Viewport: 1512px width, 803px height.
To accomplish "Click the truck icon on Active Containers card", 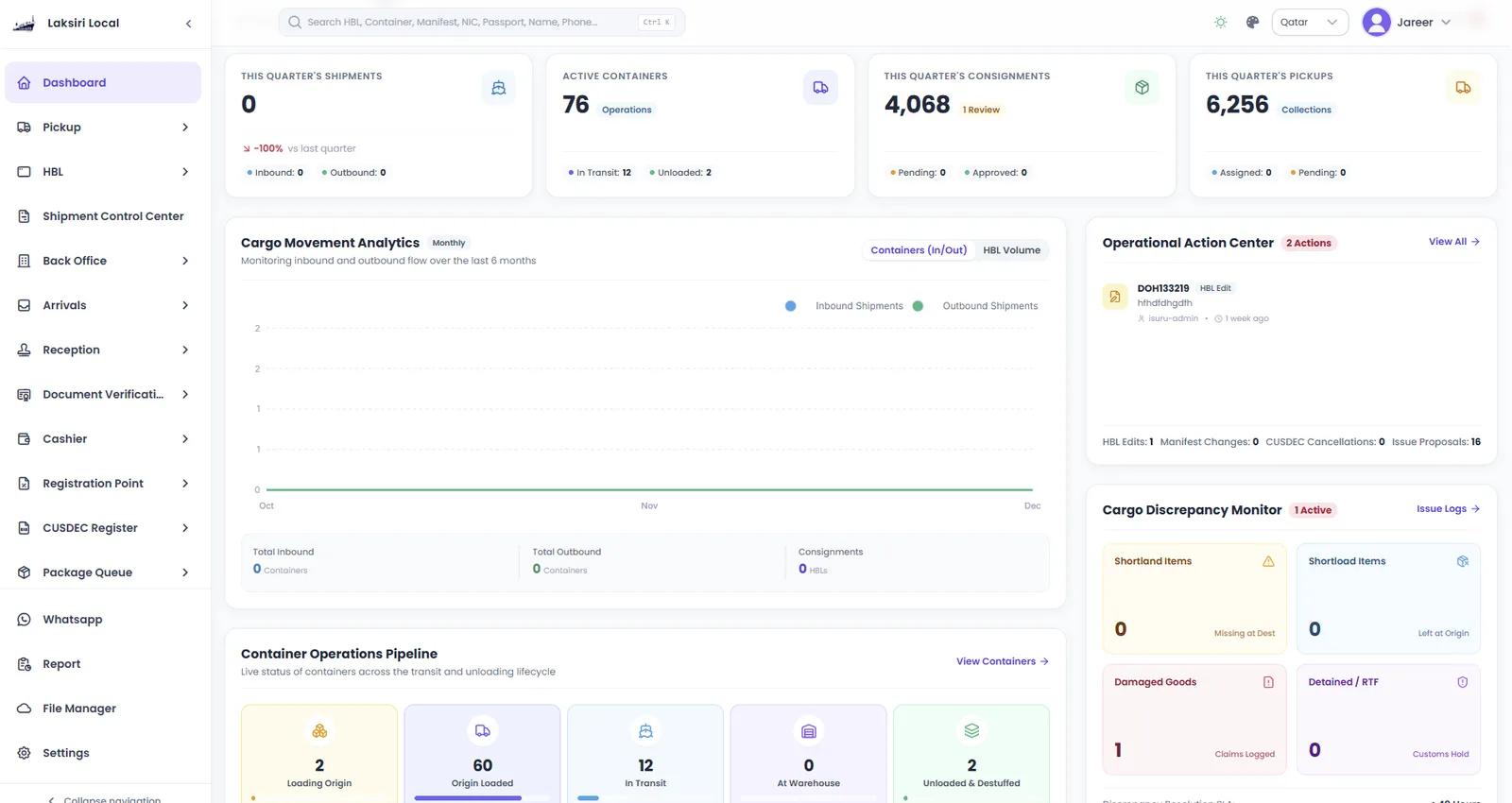I will pos(820,88).
